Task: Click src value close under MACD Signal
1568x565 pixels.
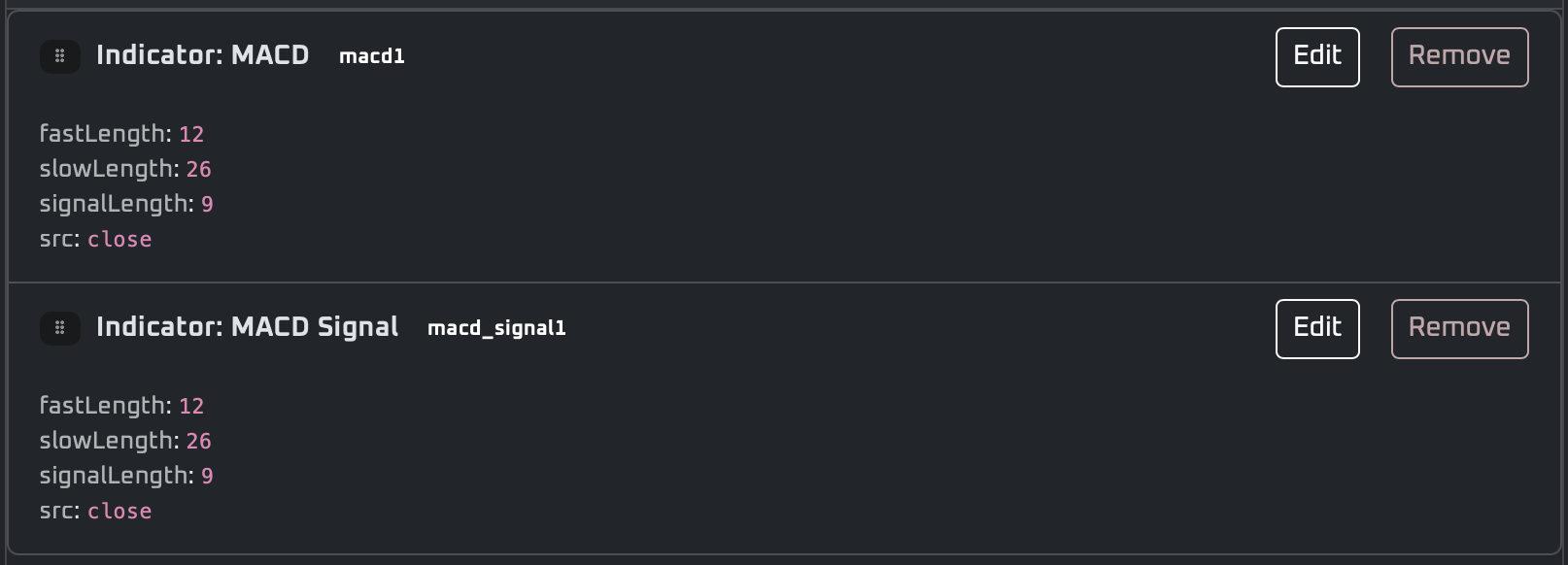Action: [x=119, y=512]
